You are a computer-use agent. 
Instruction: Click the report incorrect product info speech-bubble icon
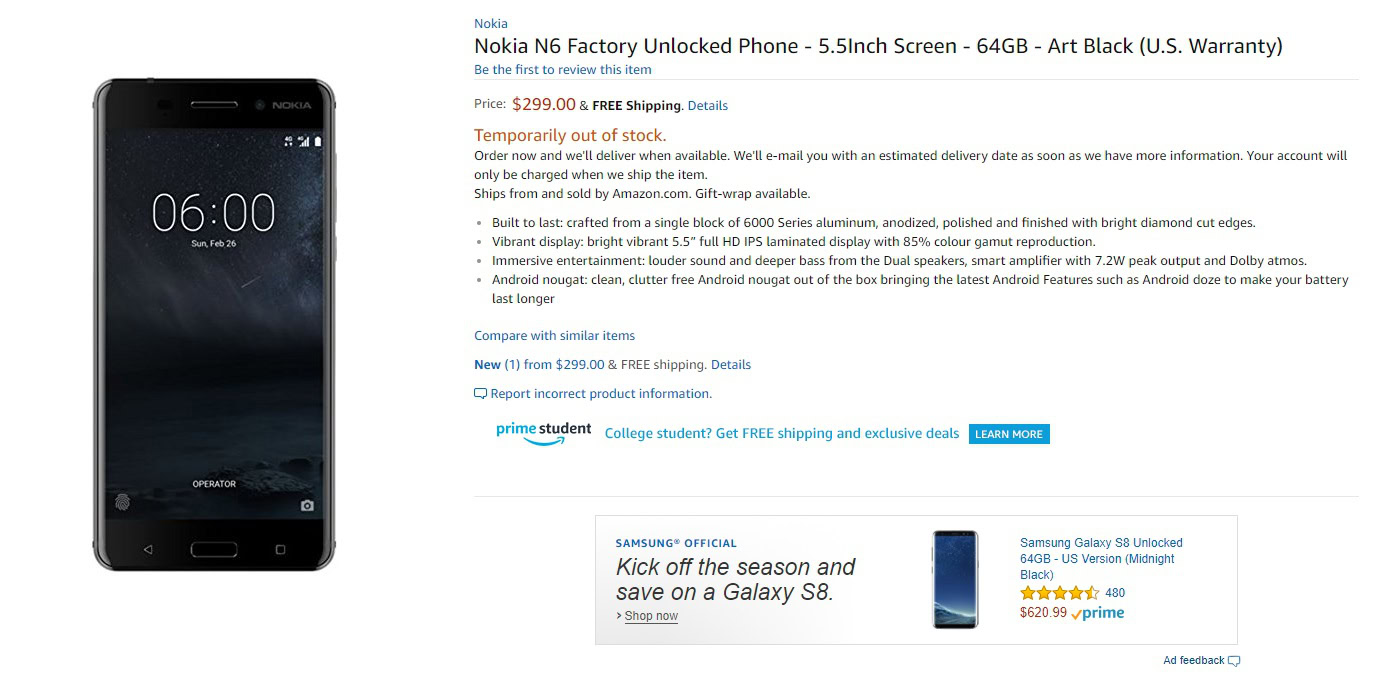coord(480,394)
